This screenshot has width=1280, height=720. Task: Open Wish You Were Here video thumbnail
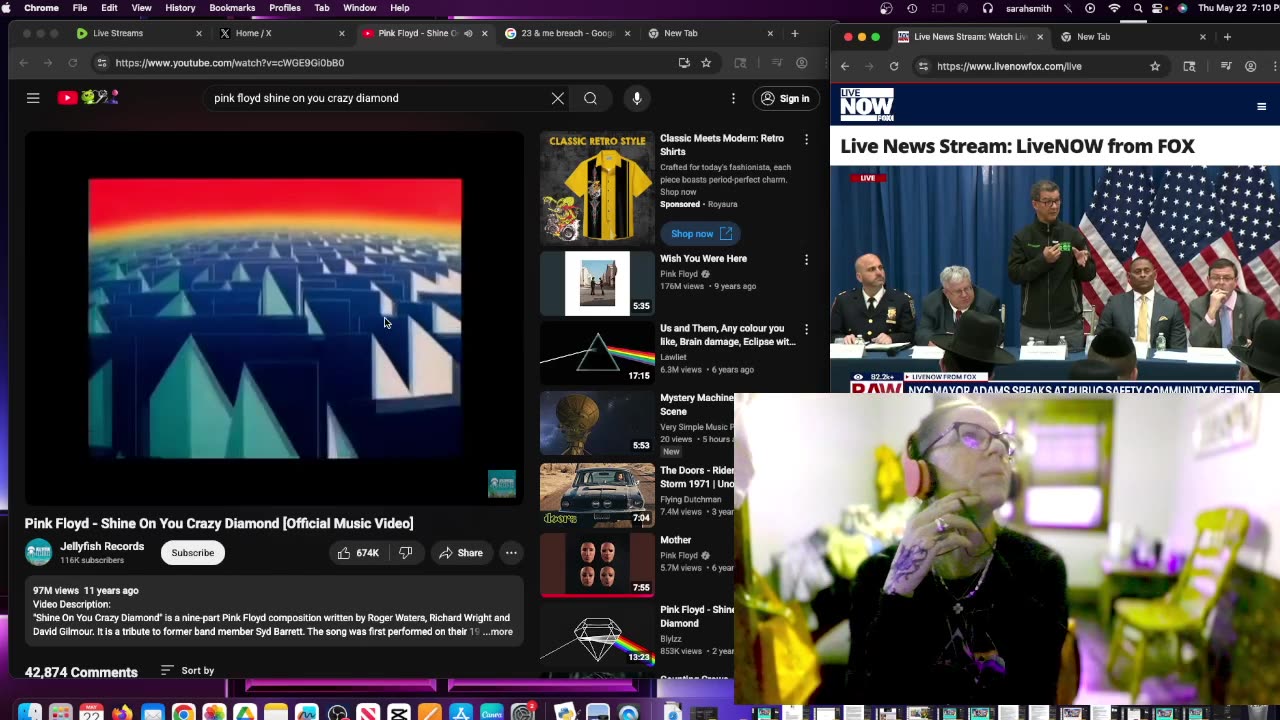point(597,283)
